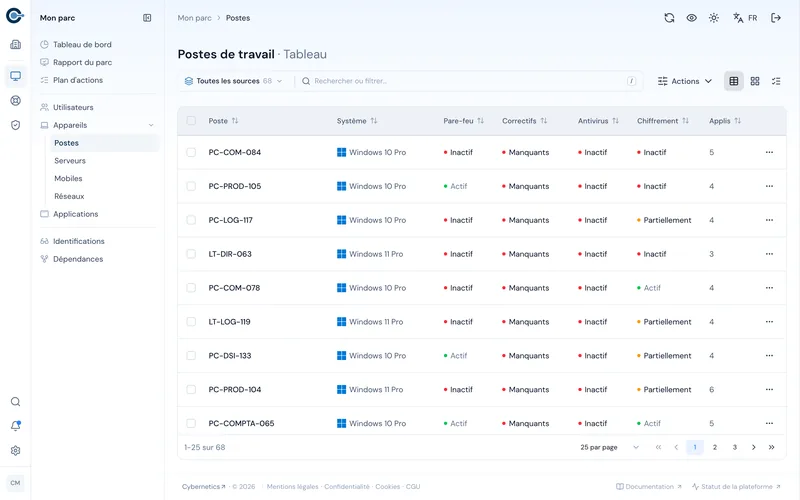This screenshot has height=500, width=800.
Task: Open the notifications bell icon
Action: click(15, 426)
